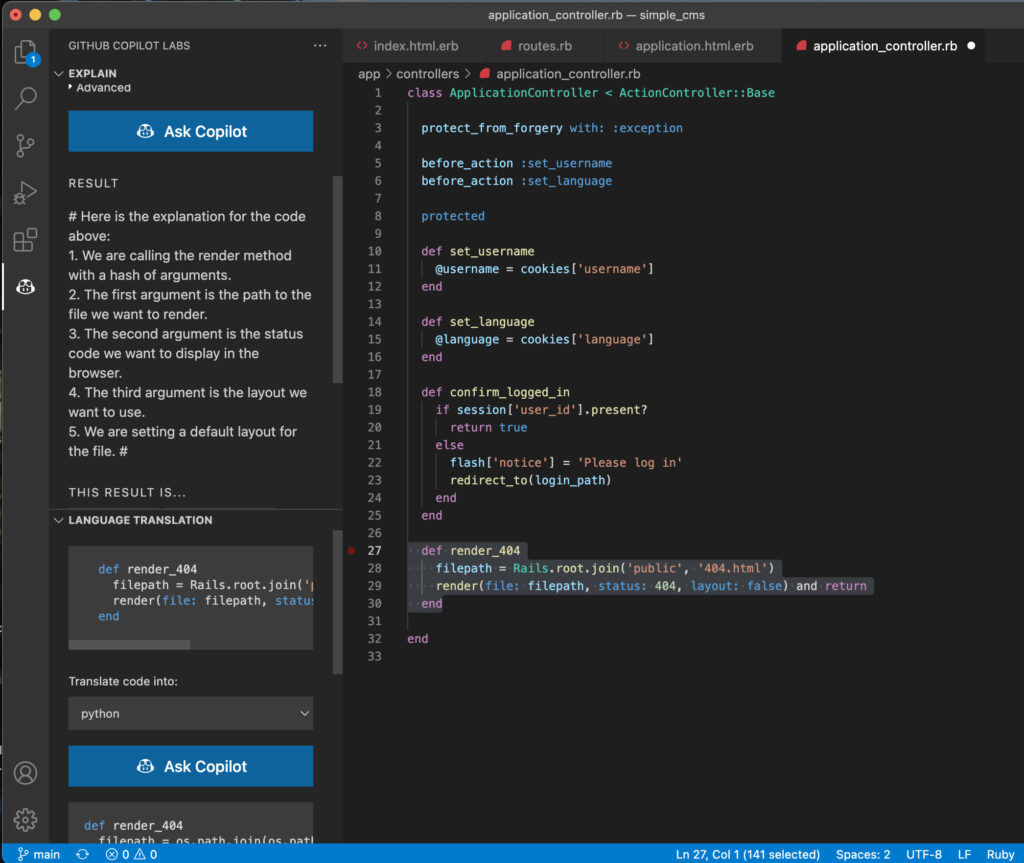1024x863 pixels.
Task: Click the main branch indicator in status bar
Action: (39, 854)
